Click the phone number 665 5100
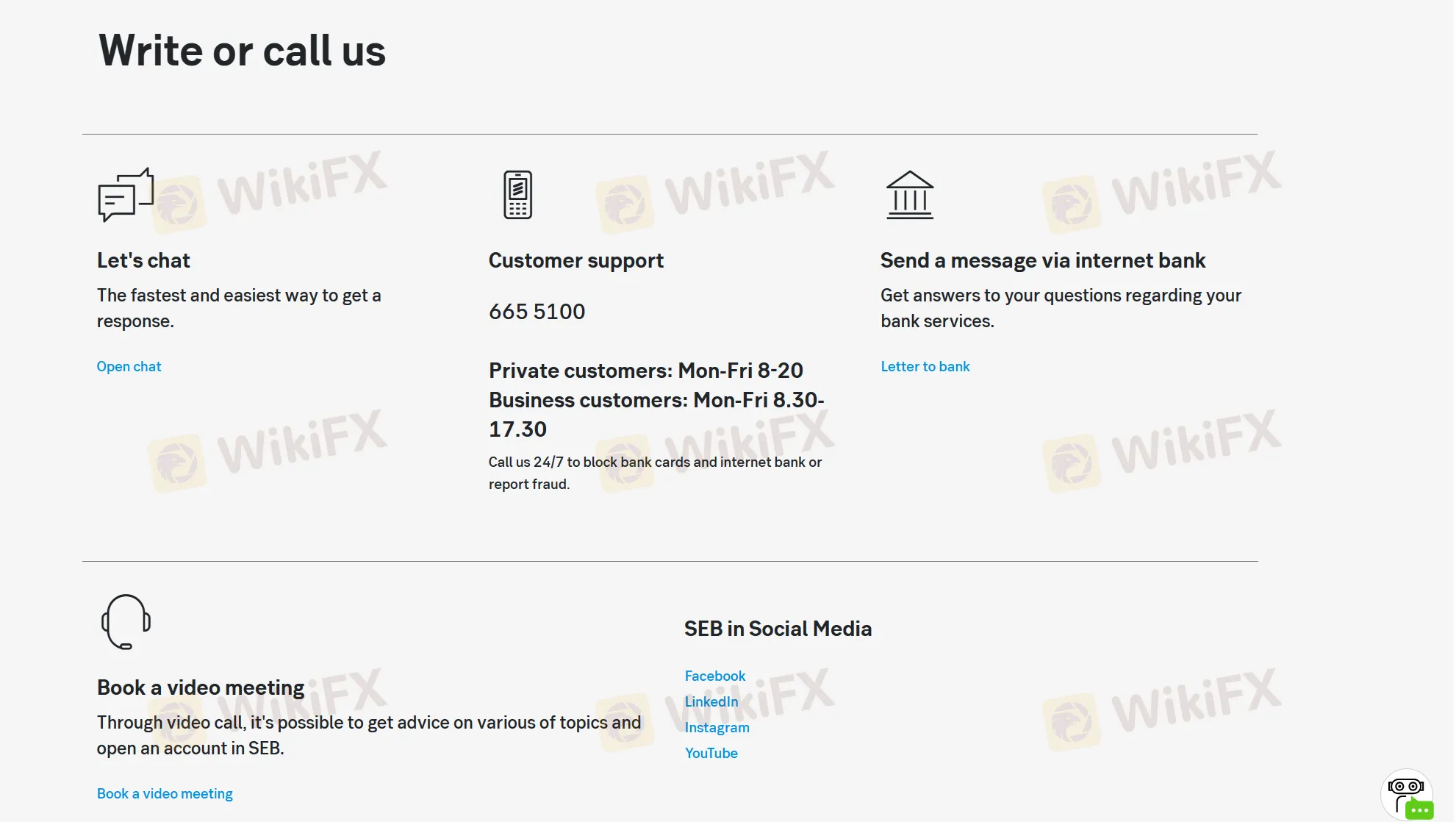Viewport: 1456px width, 822px height. [x=537, y=311]
